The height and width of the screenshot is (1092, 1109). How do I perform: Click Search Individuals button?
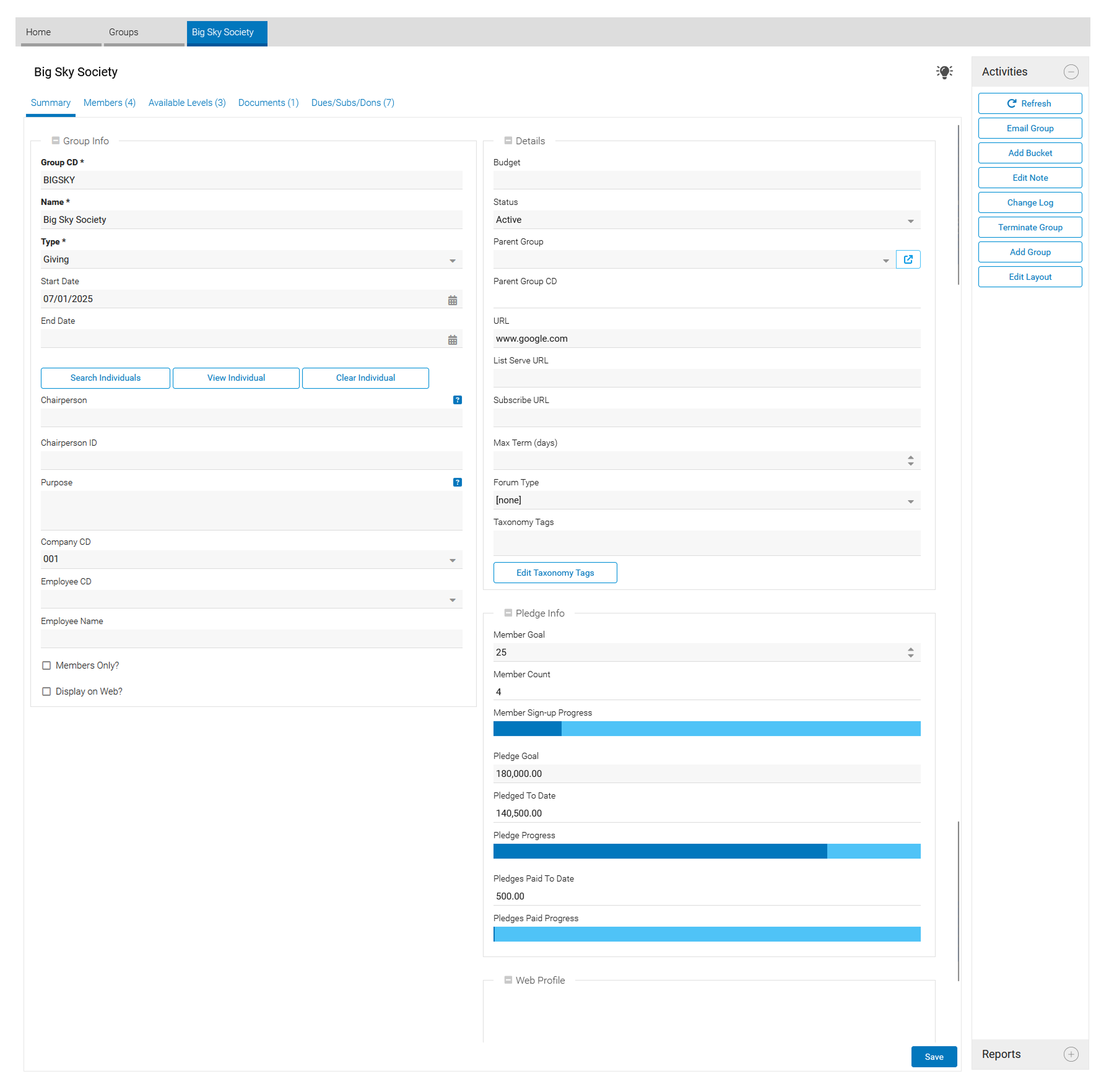105,378
